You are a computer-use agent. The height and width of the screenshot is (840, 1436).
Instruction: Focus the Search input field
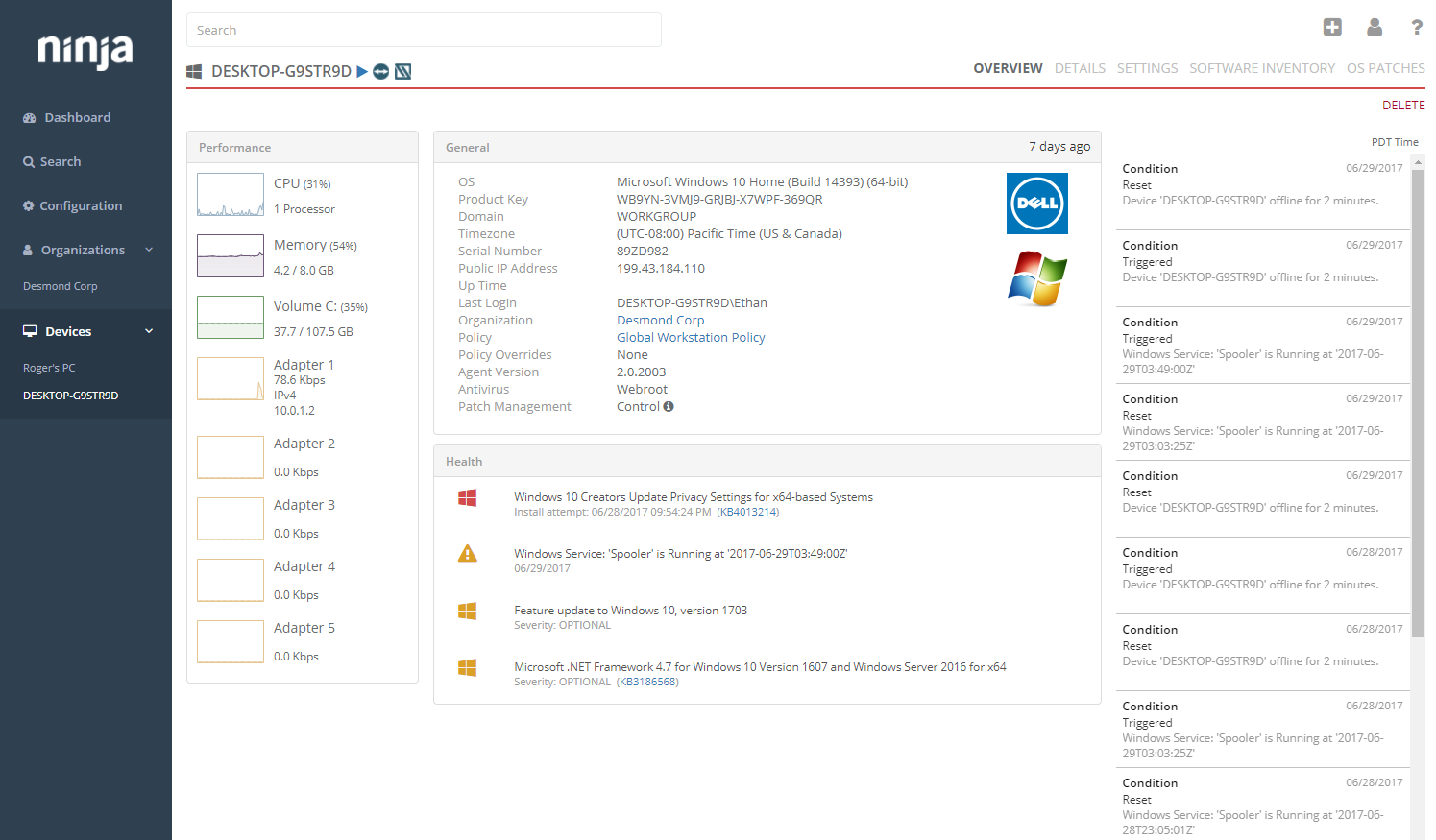pos(424,30)
